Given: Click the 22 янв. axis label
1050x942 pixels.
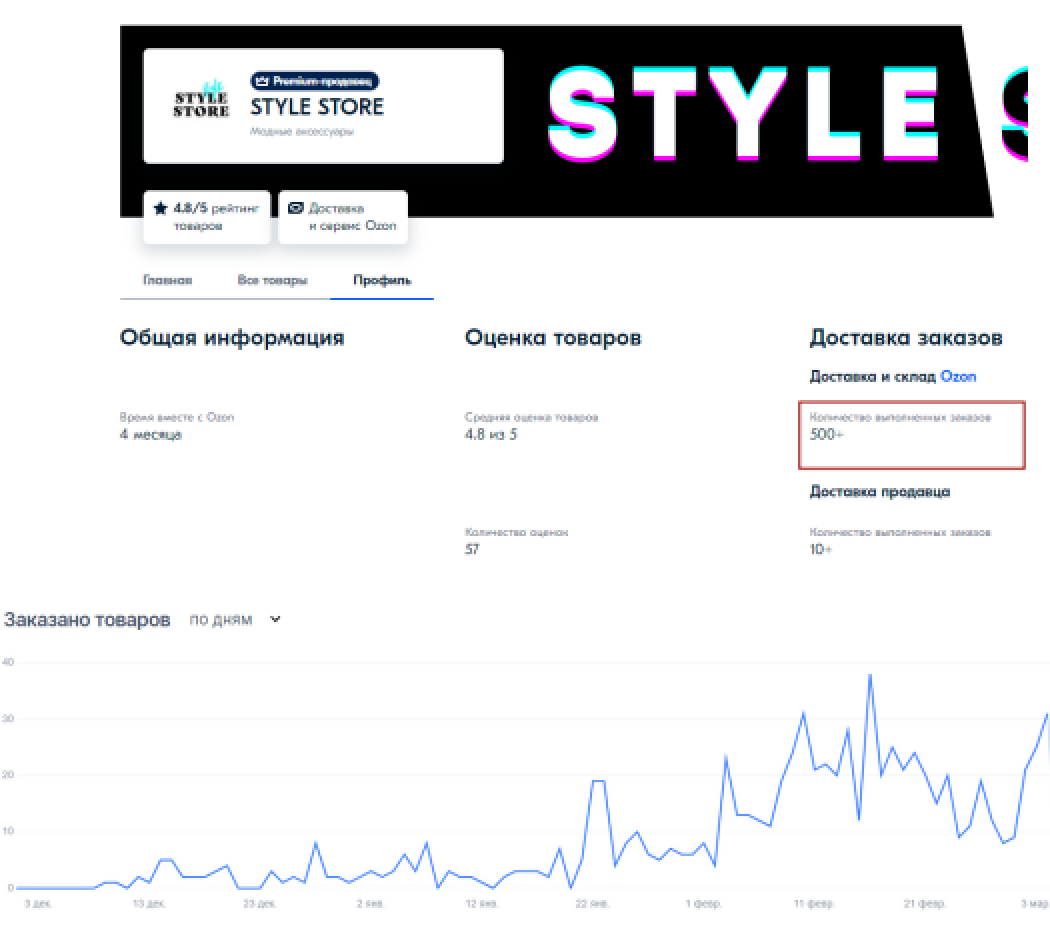Looking at the screenshot, I should (x=592, y=904).
